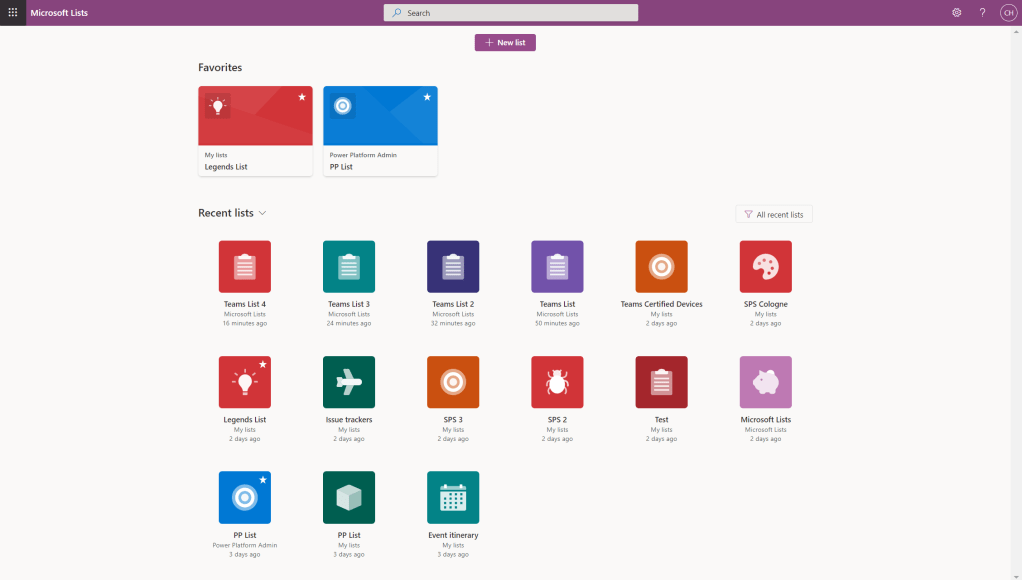Open the All recent lists filter
This screenshot has width=1022, height=580.
pyautogui.click(x=774, y=214)
